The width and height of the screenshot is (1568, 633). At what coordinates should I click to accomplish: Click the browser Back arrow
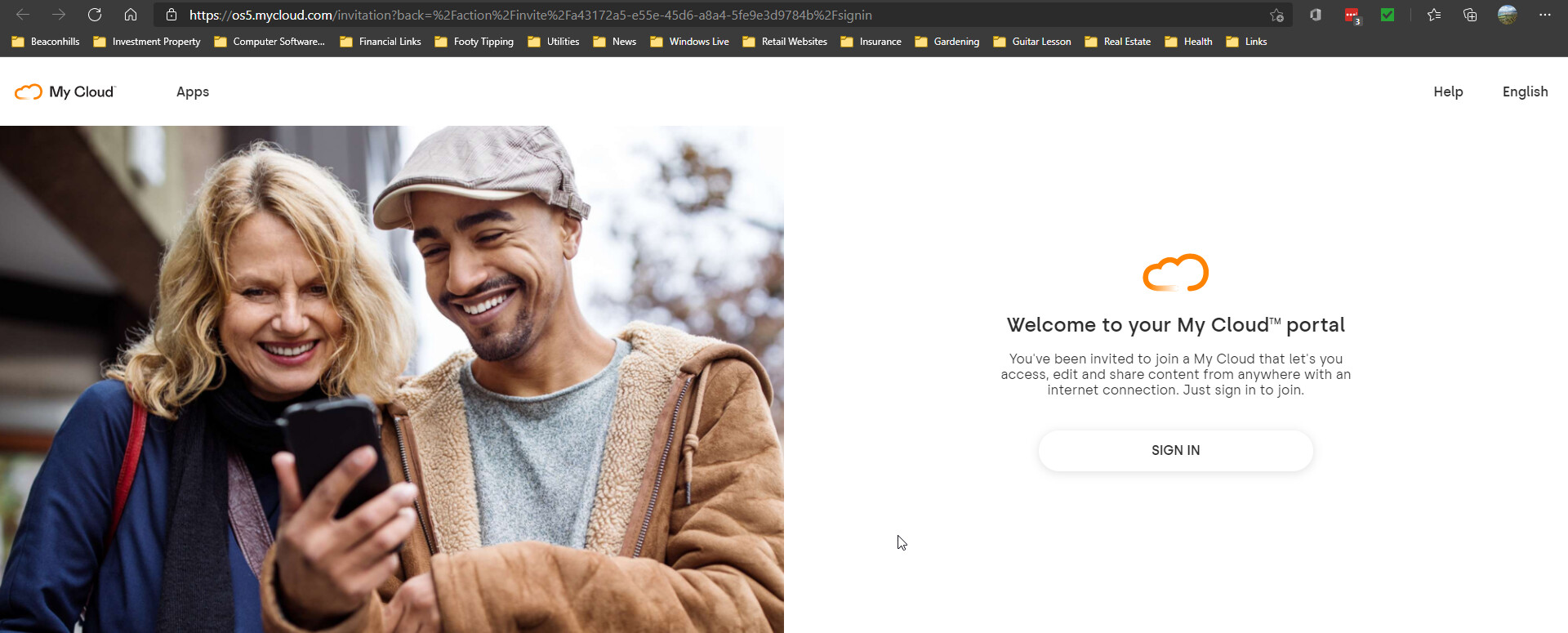click(x=23, y=15)
